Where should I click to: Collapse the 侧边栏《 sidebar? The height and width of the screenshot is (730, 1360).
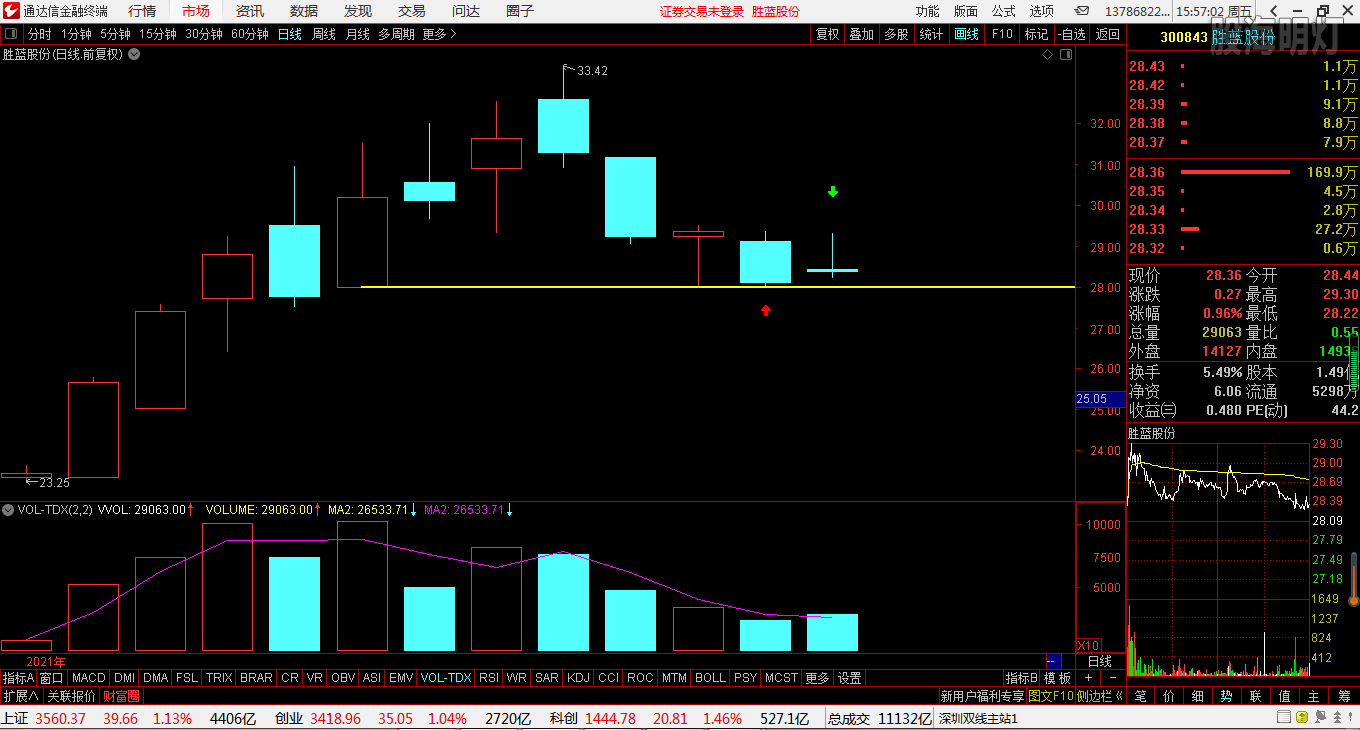tap(1100, 696)
